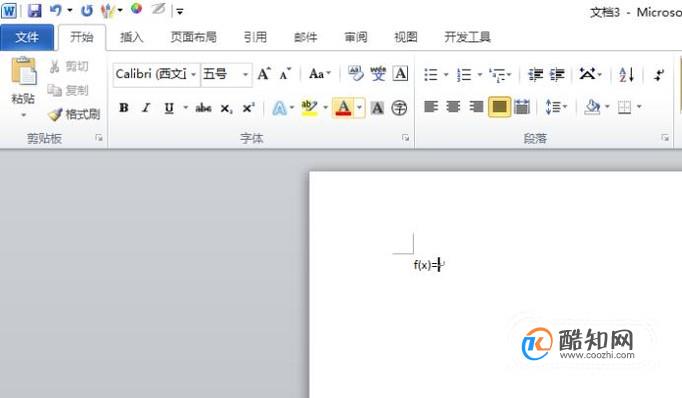682x398 pixels.
Task: Toggle underline formatting
Action: click(169, 107)
